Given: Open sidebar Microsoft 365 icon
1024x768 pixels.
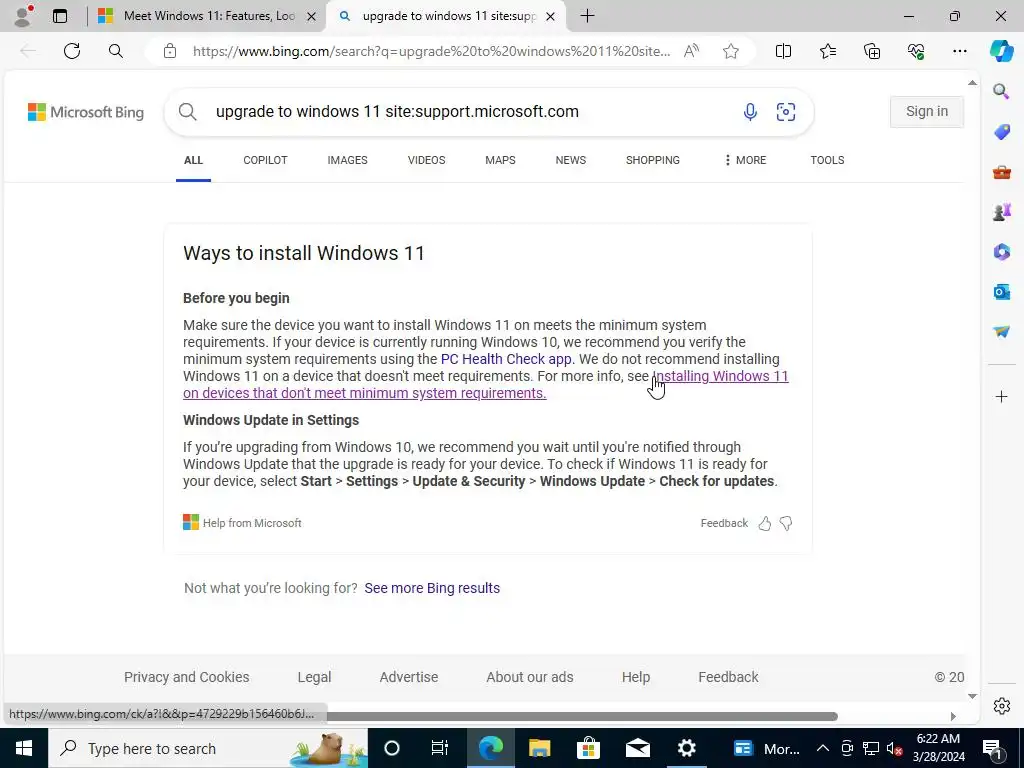Looking at the screenshot, I should tap(1001, 251).
